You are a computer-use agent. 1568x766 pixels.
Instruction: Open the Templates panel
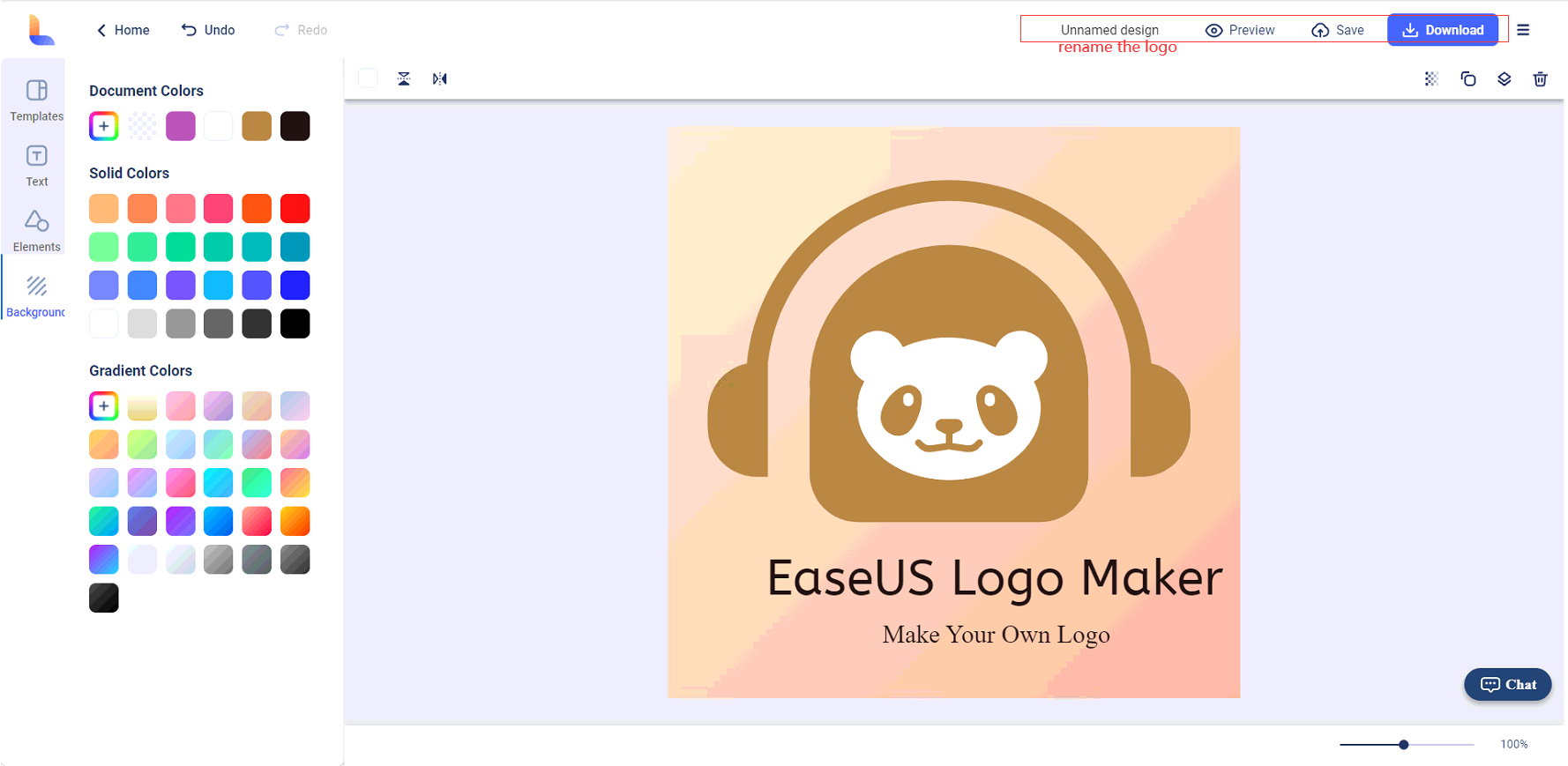[x=36, y=100]
